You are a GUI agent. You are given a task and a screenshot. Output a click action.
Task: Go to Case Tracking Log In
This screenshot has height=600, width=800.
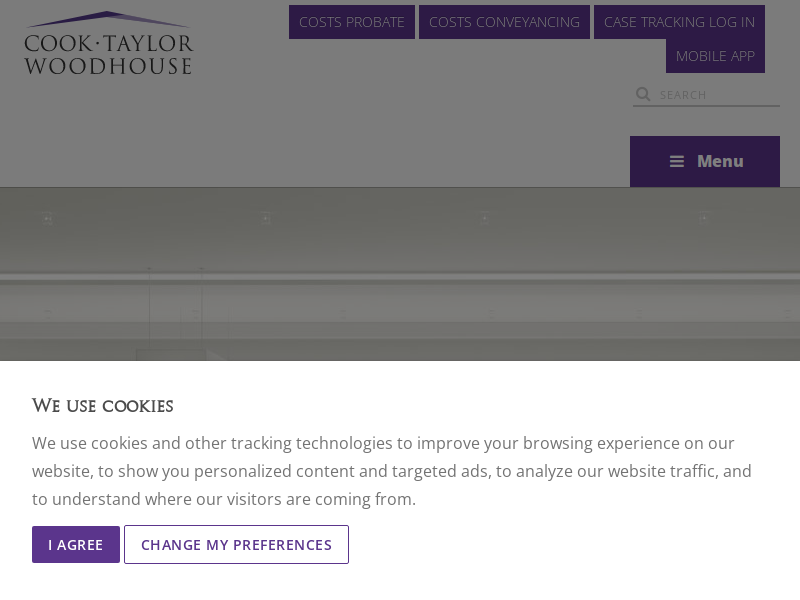pos(679,22)
